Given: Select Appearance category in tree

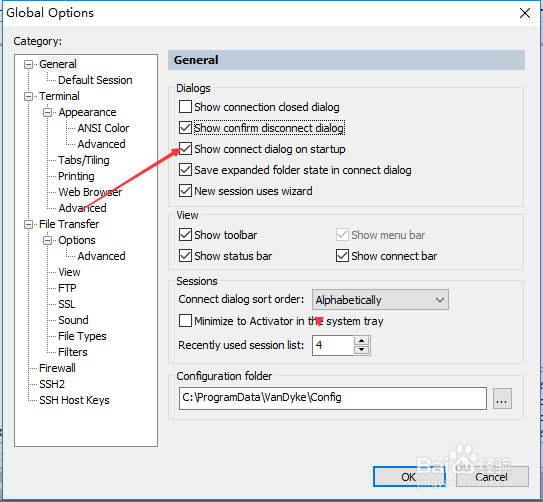Looking at the screenshot, I should (87, 112).
